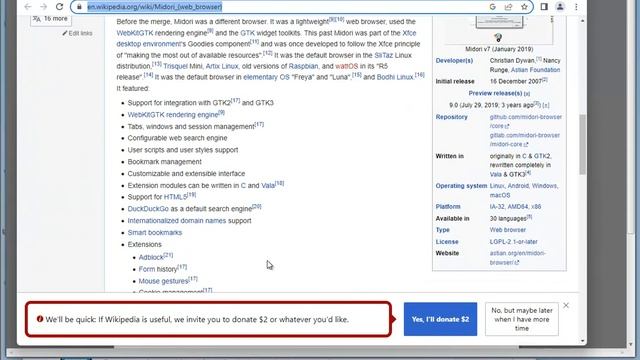Open the browser side panel icon
The width and height of the screenshot is (640, 360).
[x=544, y=7]
